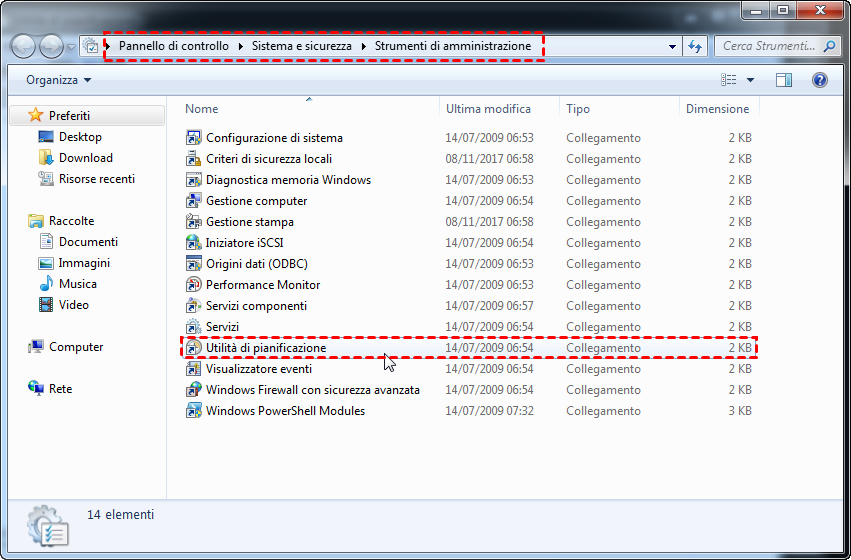Click the Gestione stampa shortcut icon
The image size is (851, 560).
(194, 222)
